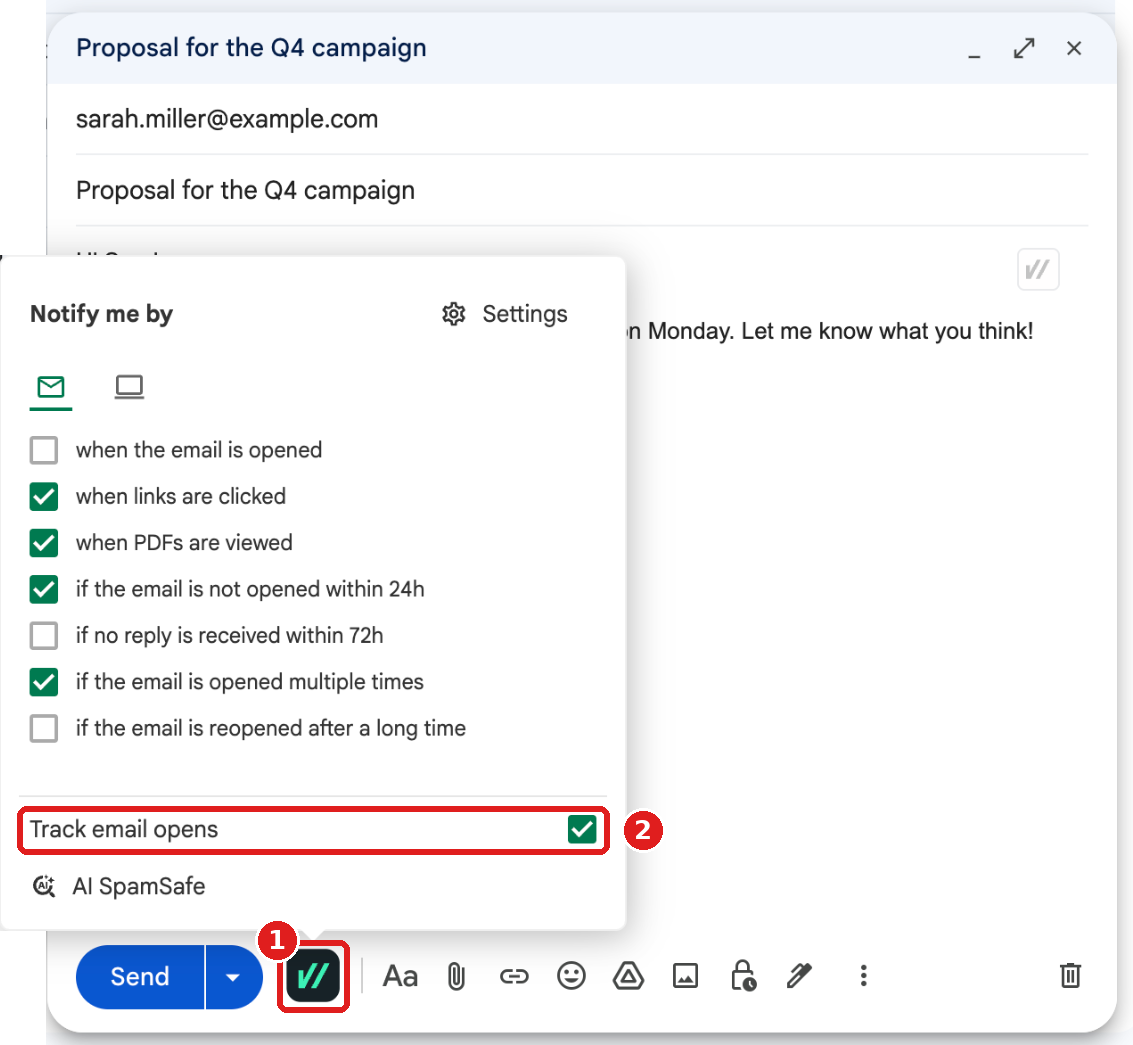Insert signature with the pen icon
This screenshot has height=1045, width=1133.
(x=799, y=976)
